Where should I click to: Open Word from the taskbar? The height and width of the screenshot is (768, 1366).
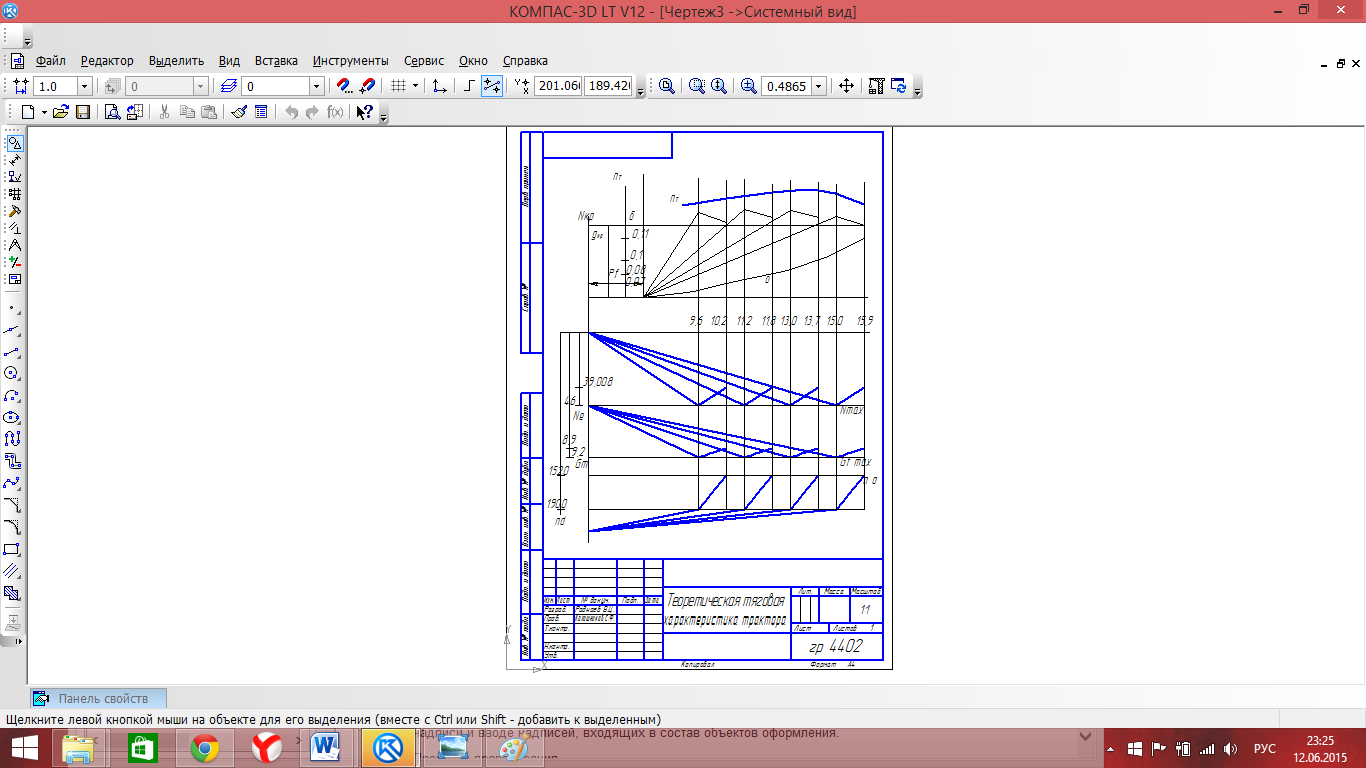pos(326,748)
